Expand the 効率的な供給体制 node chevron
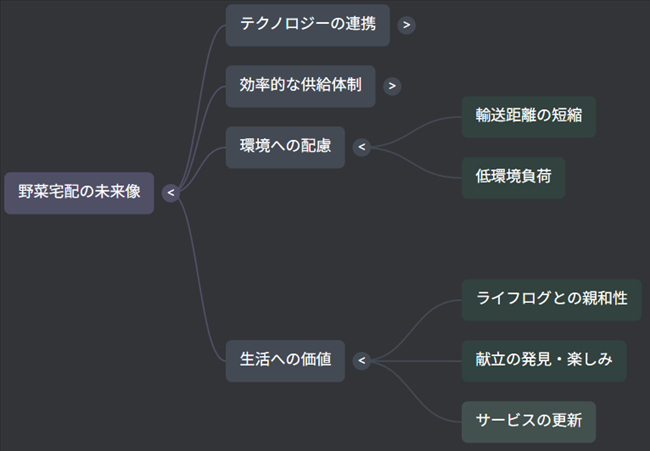650x451 pixels. pos(392,86)
